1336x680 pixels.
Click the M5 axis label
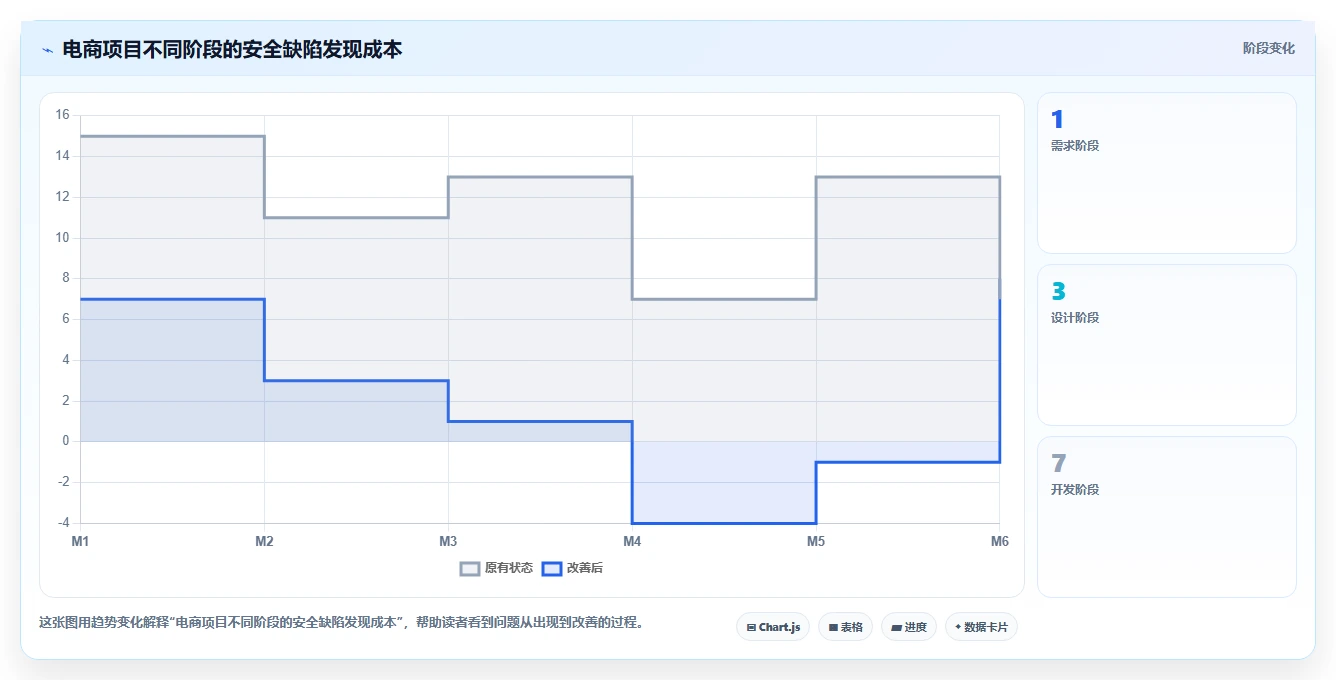pyautogui.click(x=816, y=541)
